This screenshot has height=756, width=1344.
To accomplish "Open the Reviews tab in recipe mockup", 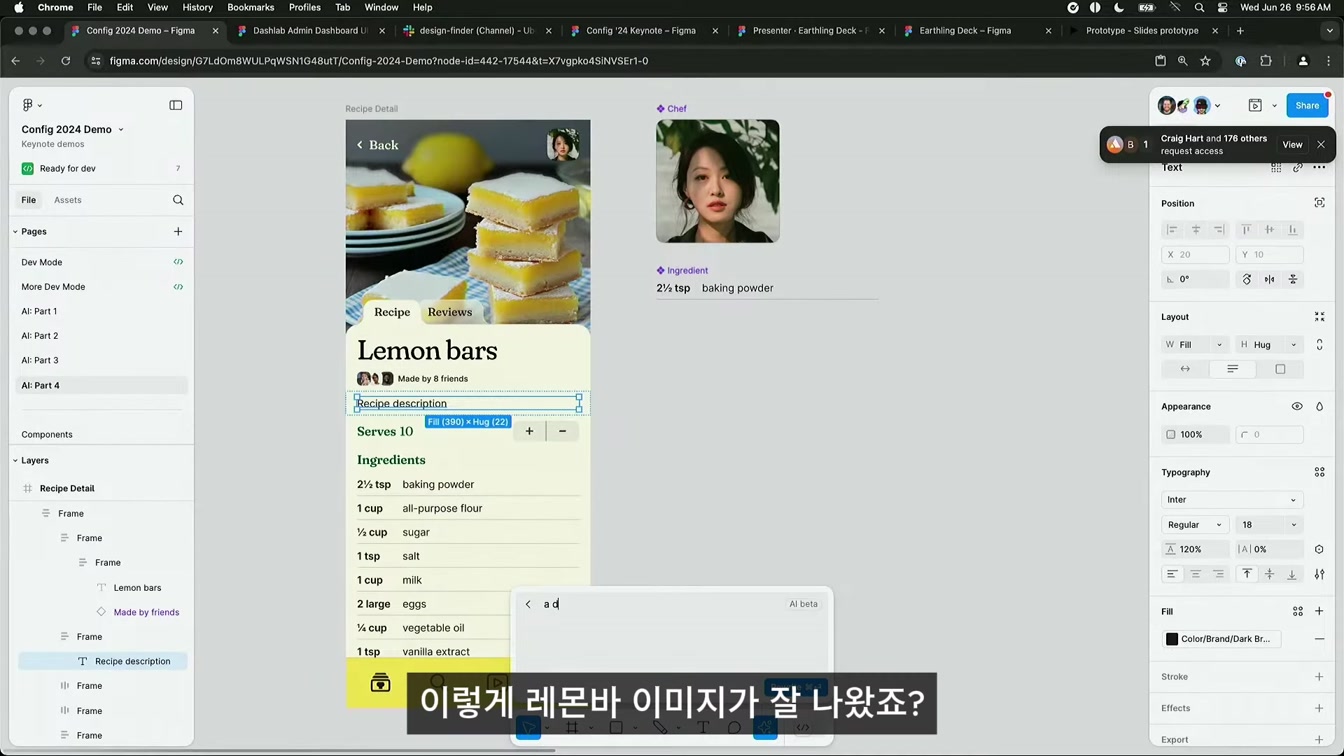I will pyautogui.click(x=450, y=312).
